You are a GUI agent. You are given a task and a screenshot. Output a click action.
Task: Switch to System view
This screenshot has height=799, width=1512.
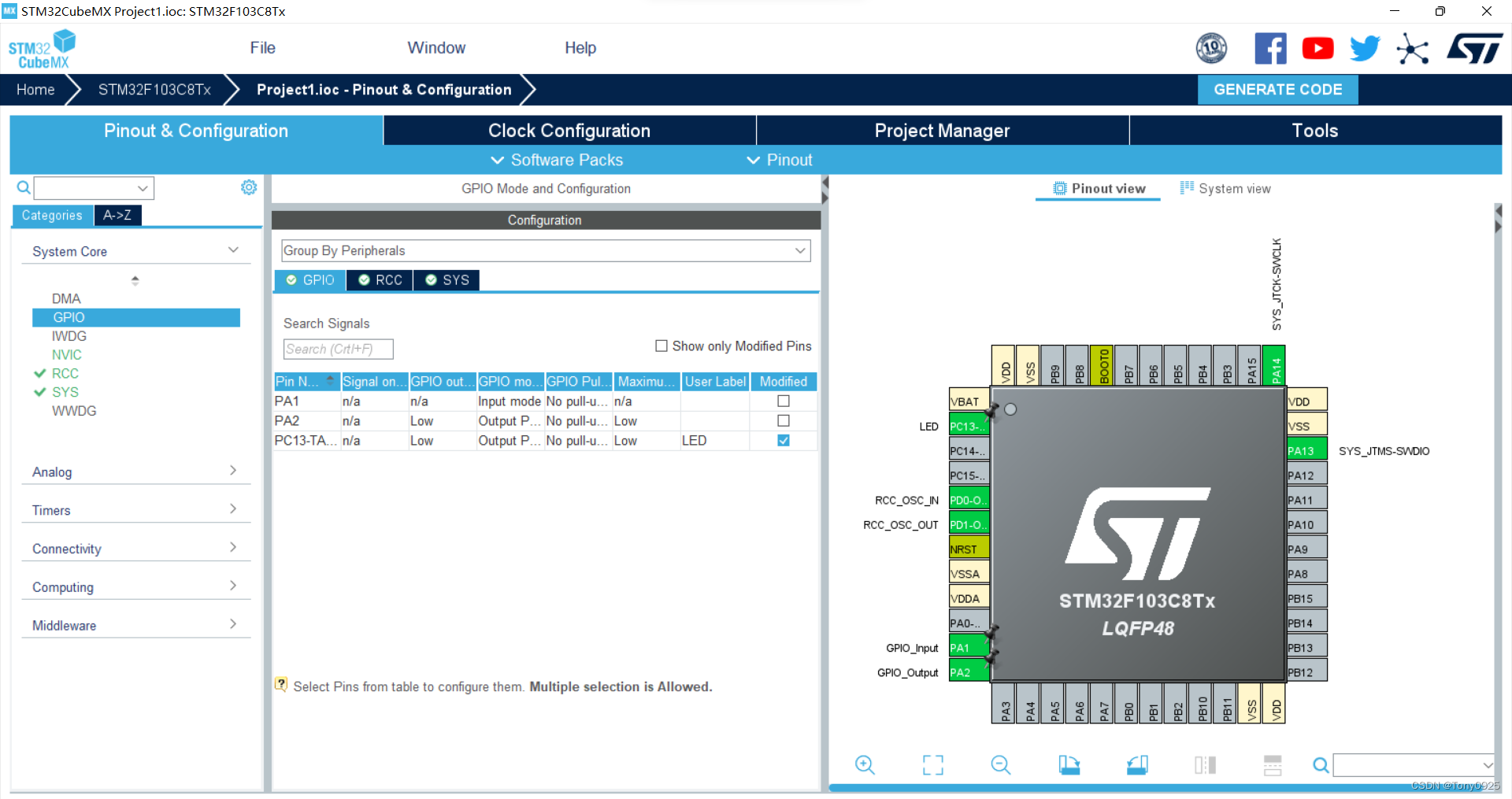pos(1225,188)
